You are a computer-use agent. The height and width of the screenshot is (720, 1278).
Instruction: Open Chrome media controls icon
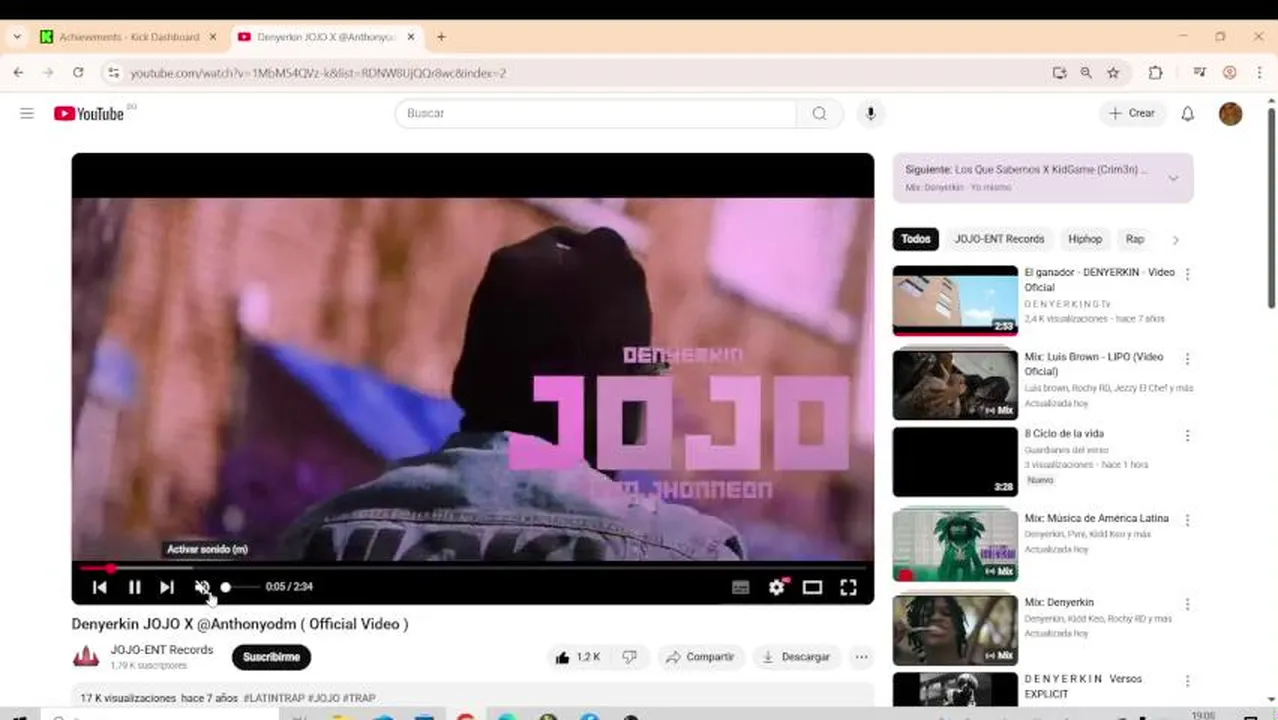pos(1199,73)
